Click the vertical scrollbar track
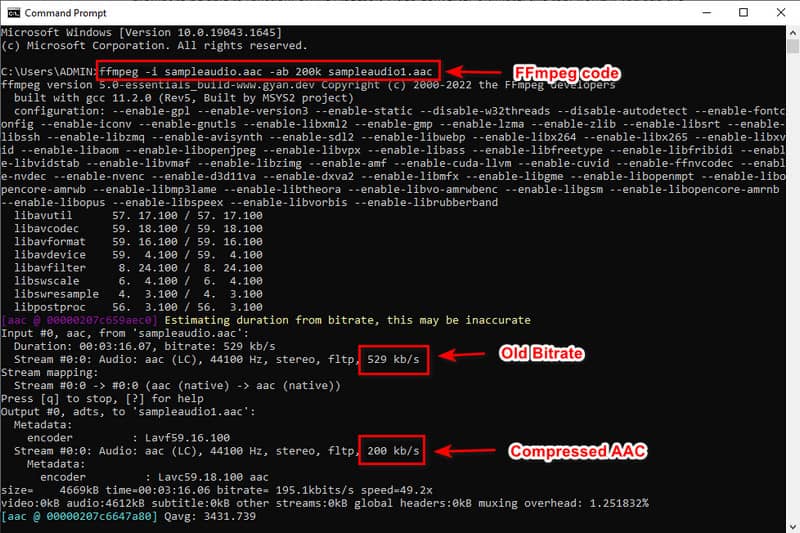Viewport: 800px width, 533px height. click(792, 300)
